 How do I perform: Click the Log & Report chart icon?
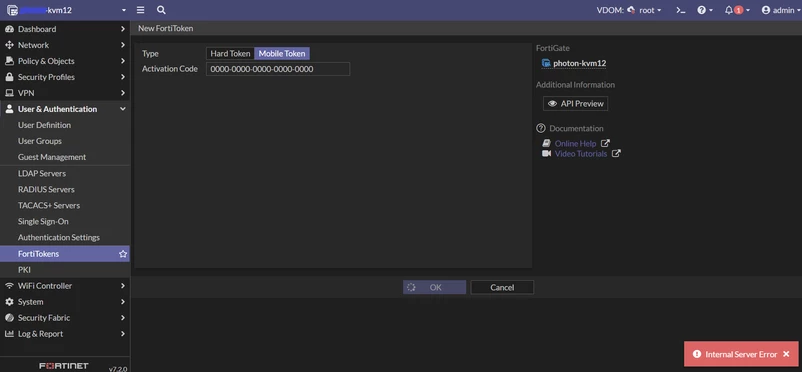[9, 334]
